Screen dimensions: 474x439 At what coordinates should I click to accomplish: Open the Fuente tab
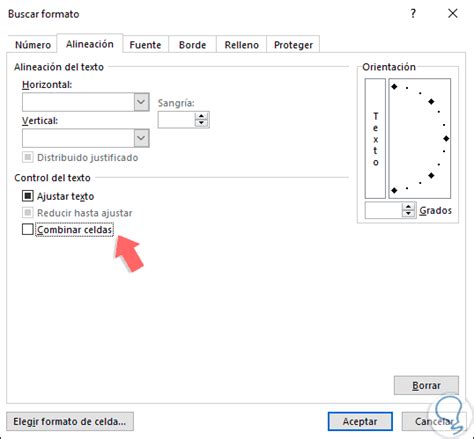(145, 45)
